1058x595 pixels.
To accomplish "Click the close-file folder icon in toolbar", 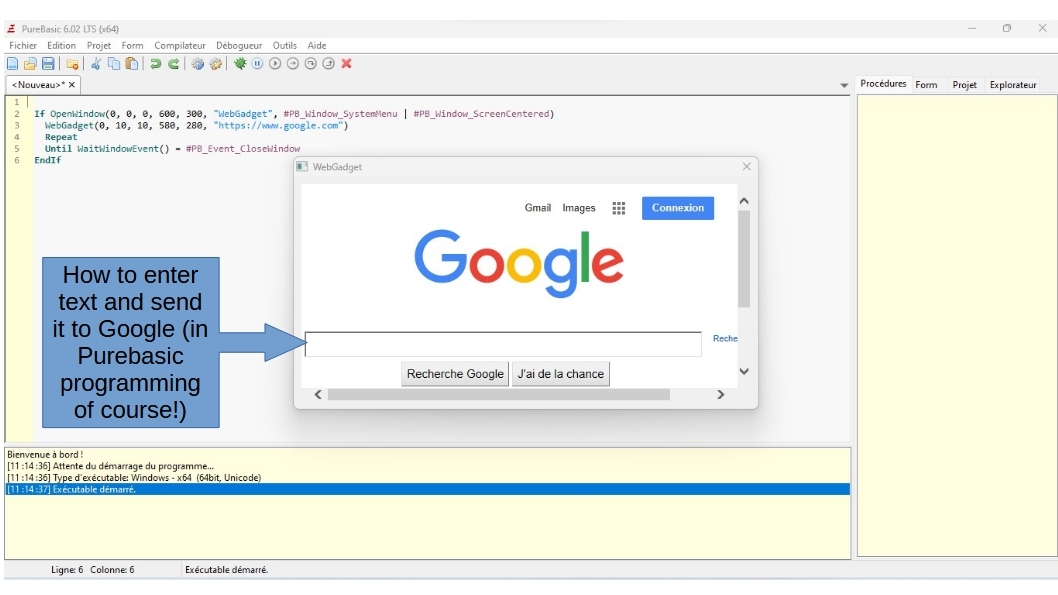I will [x=72, y=63].
